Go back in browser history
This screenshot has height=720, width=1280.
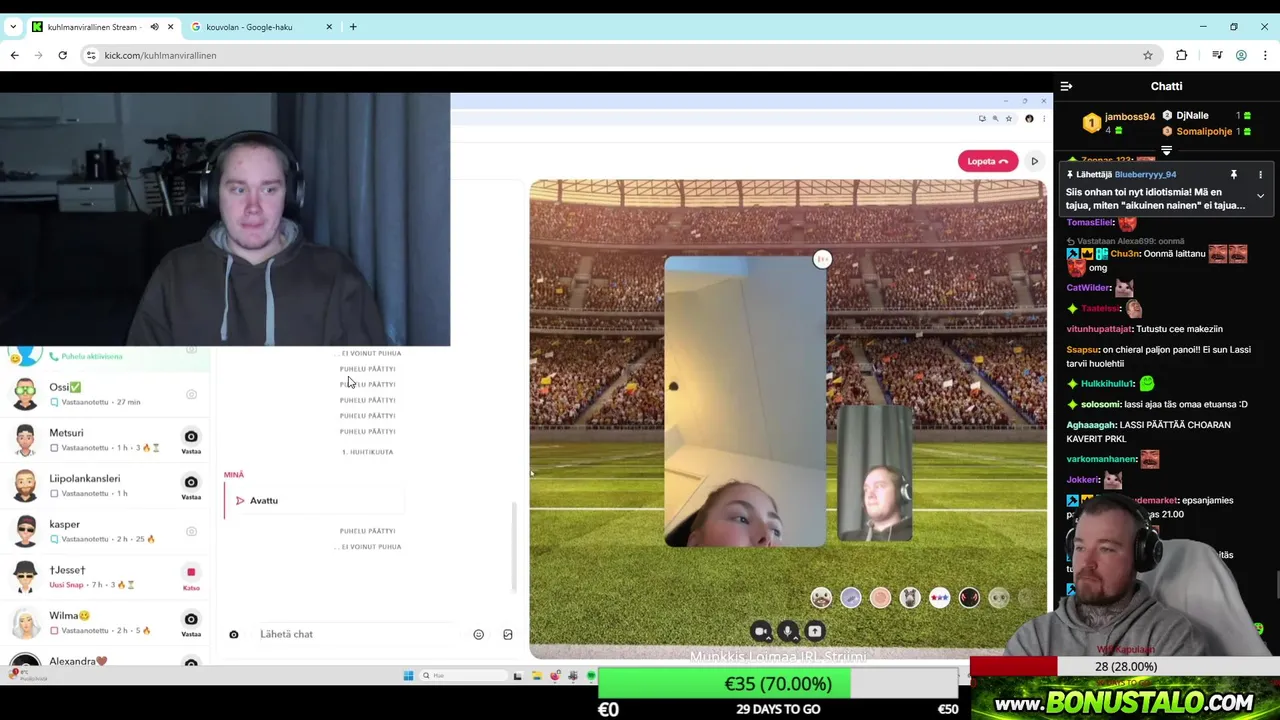pos(15,55)
